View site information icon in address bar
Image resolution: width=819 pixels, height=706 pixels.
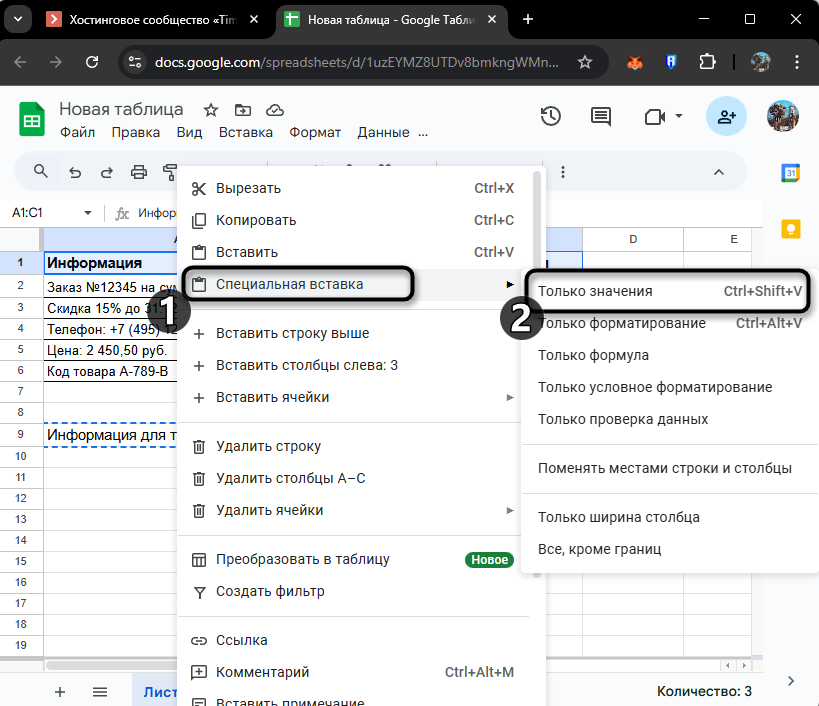[x=135, y=62]
